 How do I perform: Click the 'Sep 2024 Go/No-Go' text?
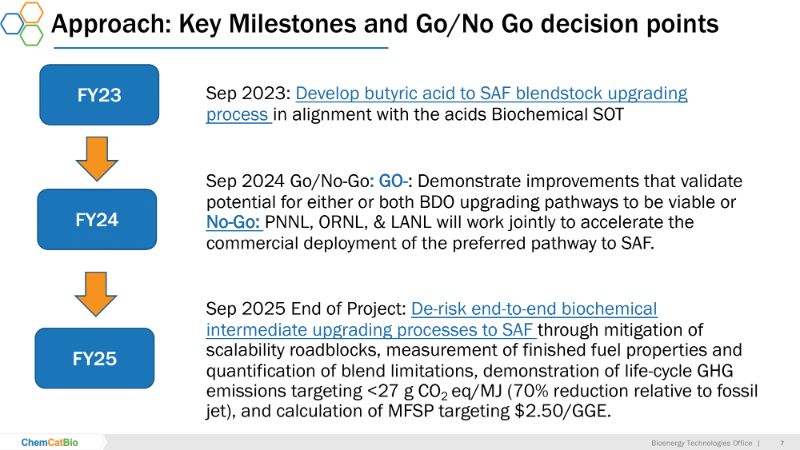point(285,180)
